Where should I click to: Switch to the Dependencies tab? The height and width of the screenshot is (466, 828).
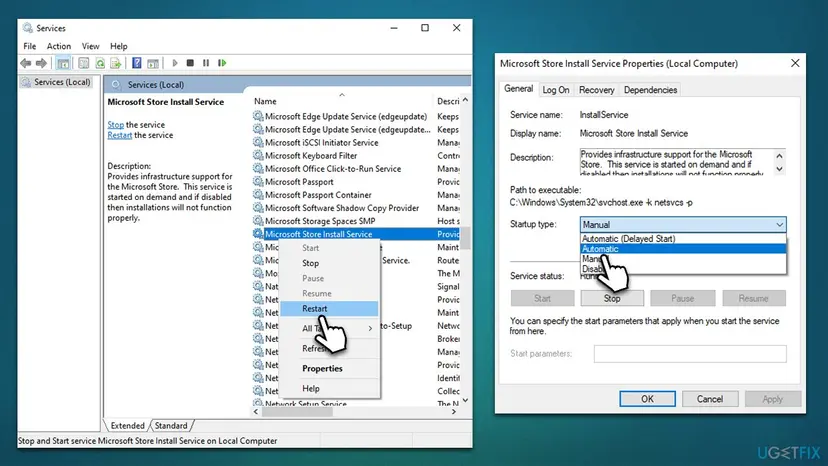650,90
